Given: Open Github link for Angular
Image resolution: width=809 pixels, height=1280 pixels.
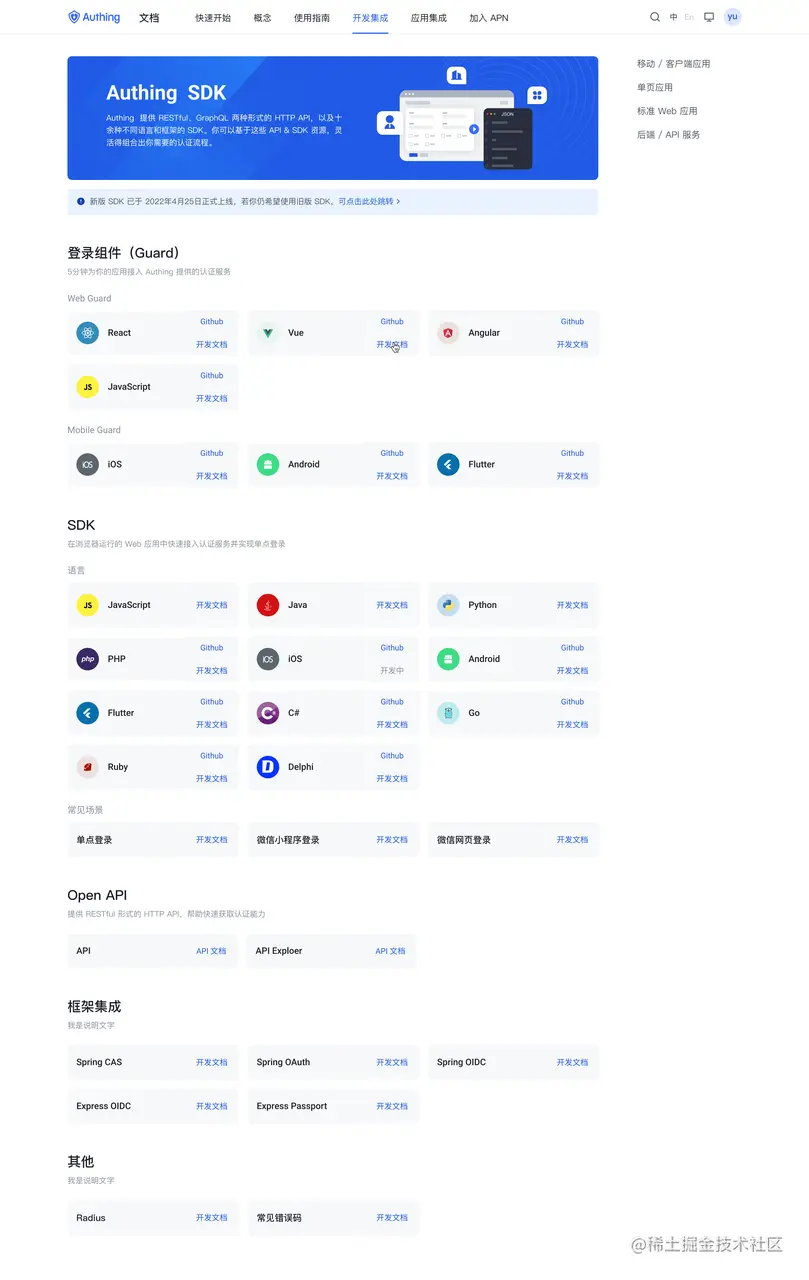Looking at the screenshot, I should pos(572,322).
